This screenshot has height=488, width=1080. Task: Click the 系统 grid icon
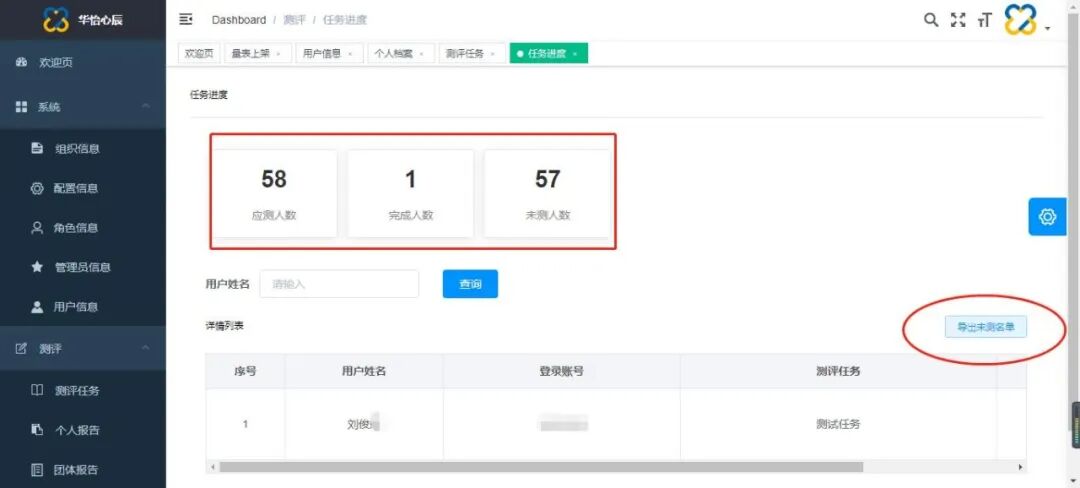(x=21, y=107)
